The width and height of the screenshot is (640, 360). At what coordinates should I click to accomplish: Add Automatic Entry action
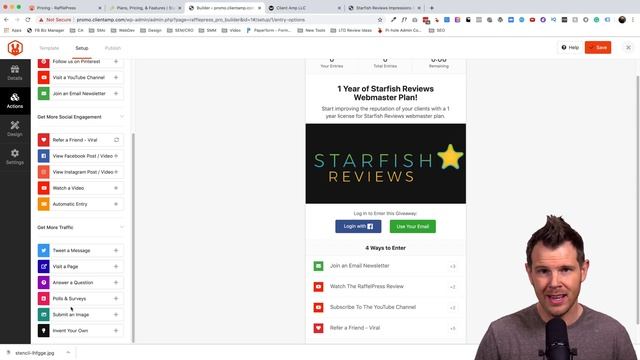tap(116, 204)
